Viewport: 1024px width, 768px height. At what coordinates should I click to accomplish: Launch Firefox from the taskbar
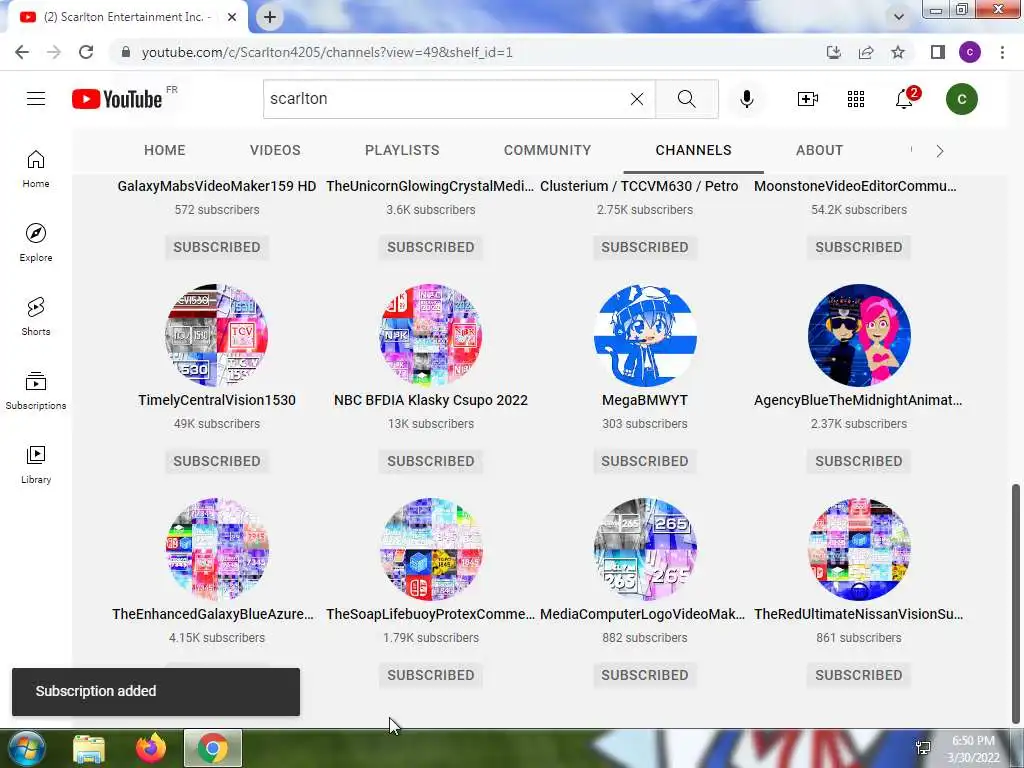click(x=151, y=748)
